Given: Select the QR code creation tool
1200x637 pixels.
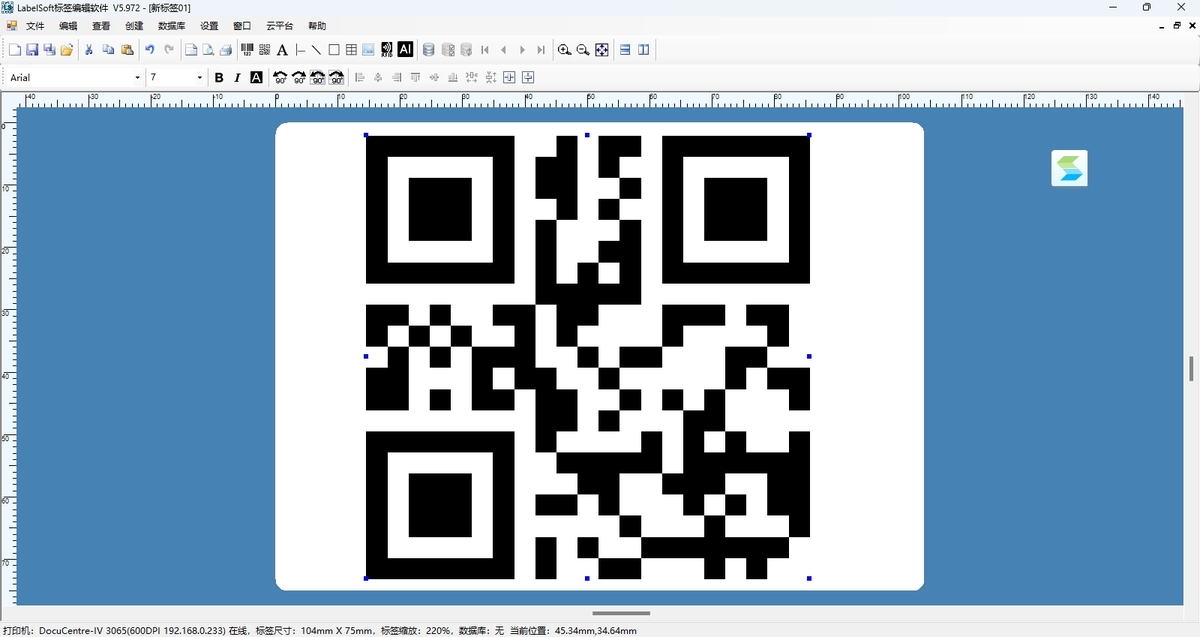Looking at the screenshot, I should tap(265, 50).
